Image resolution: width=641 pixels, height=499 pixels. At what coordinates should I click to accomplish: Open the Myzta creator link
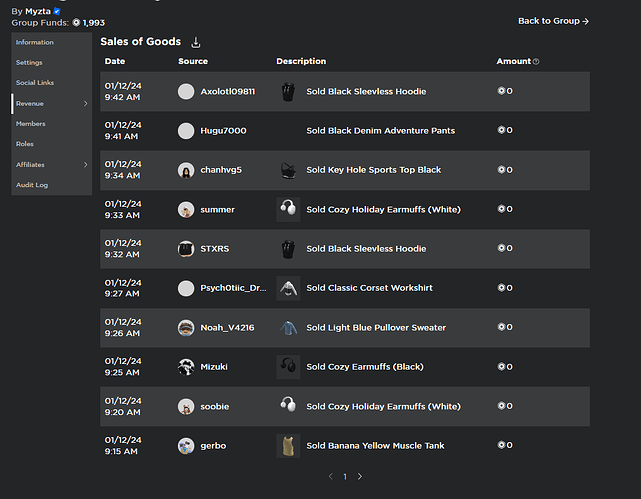38,11
